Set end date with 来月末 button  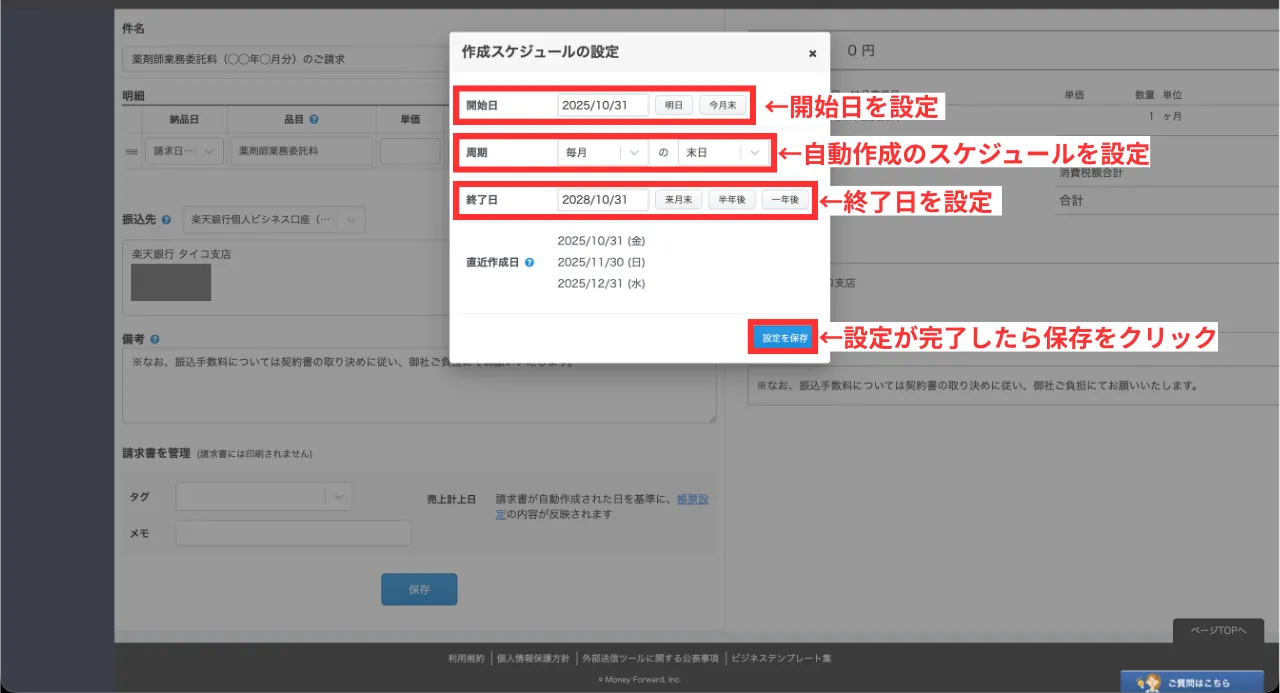679,200
